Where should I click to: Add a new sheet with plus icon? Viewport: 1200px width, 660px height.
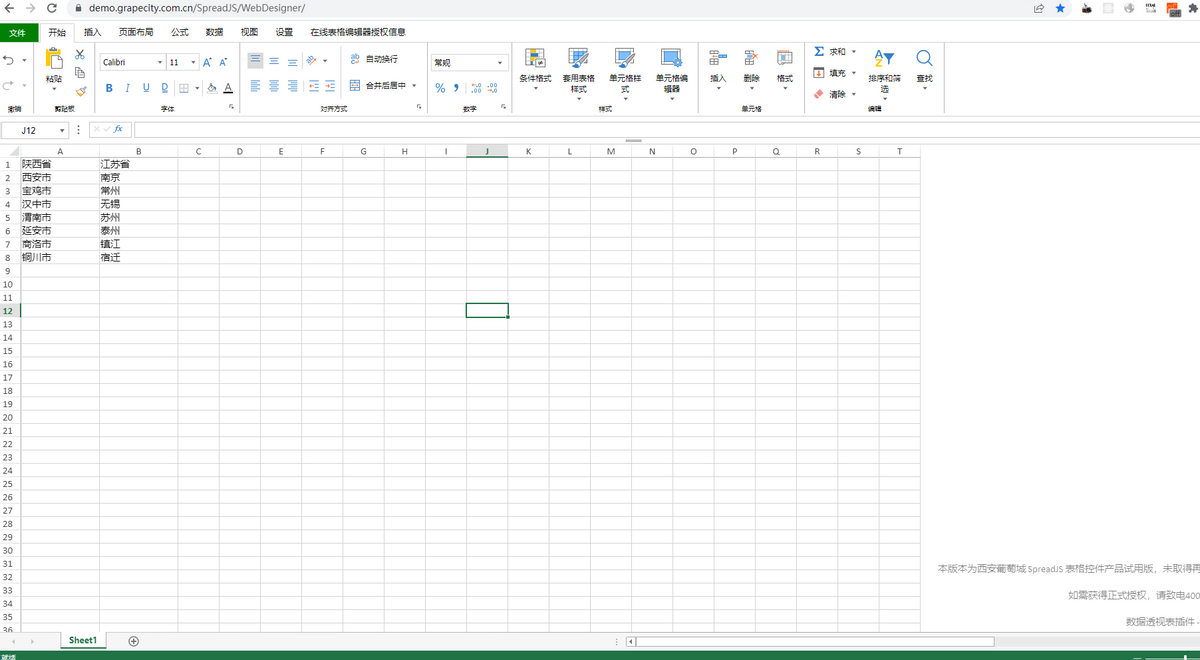tap(134, 641)
